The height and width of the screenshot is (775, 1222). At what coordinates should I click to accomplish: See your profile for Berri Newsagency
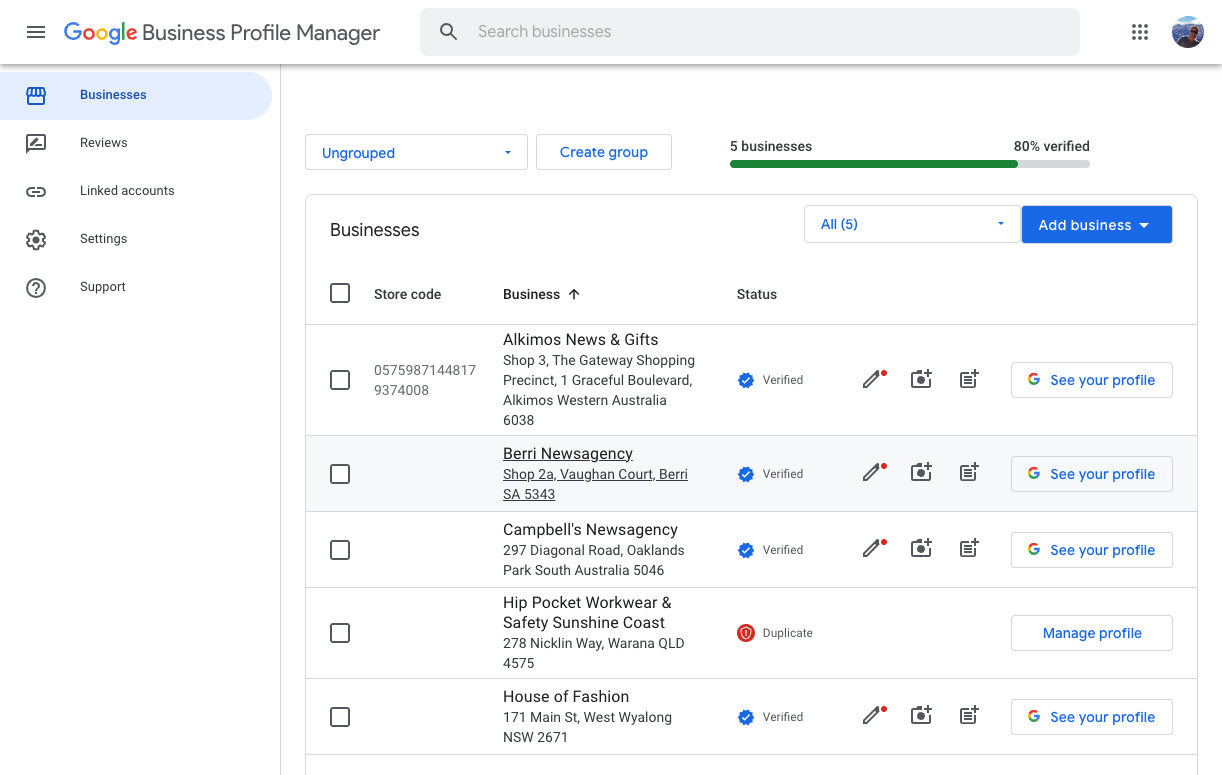tap(1092, 474)
